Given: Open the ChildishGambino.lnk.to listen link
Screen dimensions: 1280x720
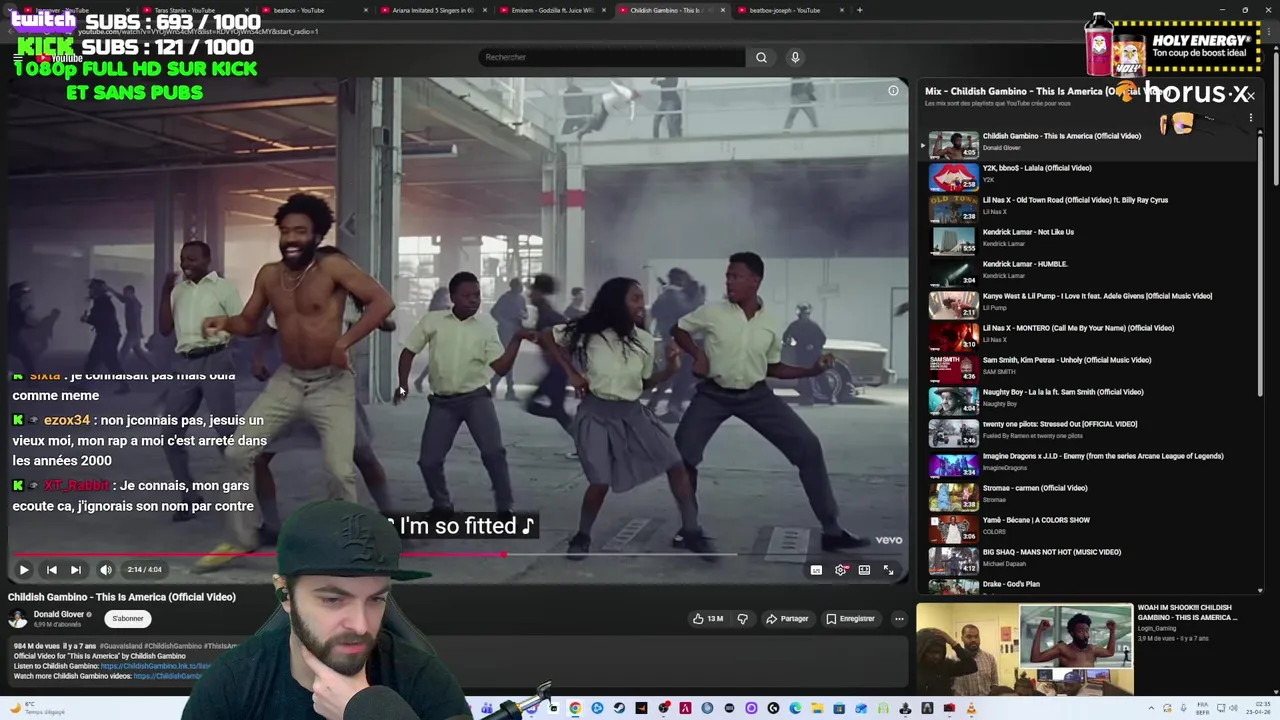Looking at the screenshot, I should coord(155,666).
